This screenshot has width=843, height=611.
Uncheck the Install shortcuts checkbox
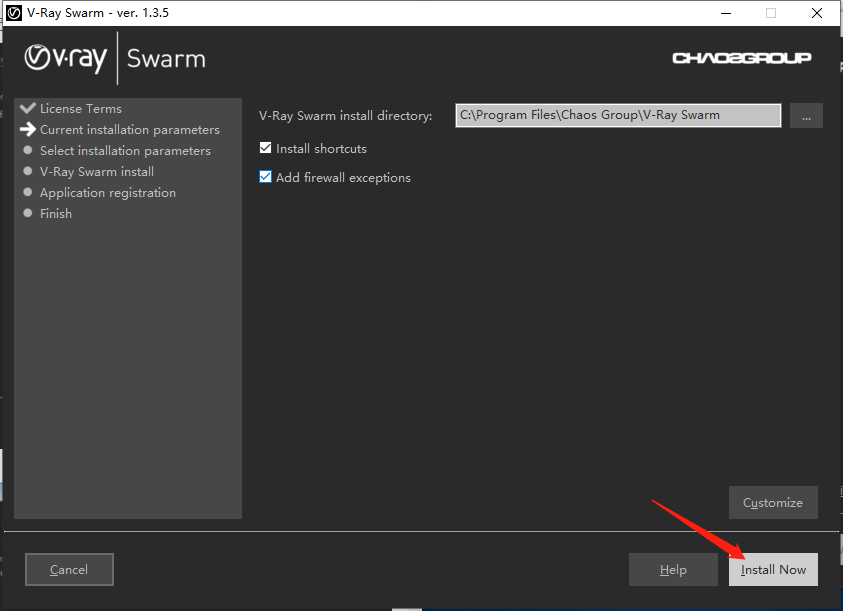(x=266, y=148)
